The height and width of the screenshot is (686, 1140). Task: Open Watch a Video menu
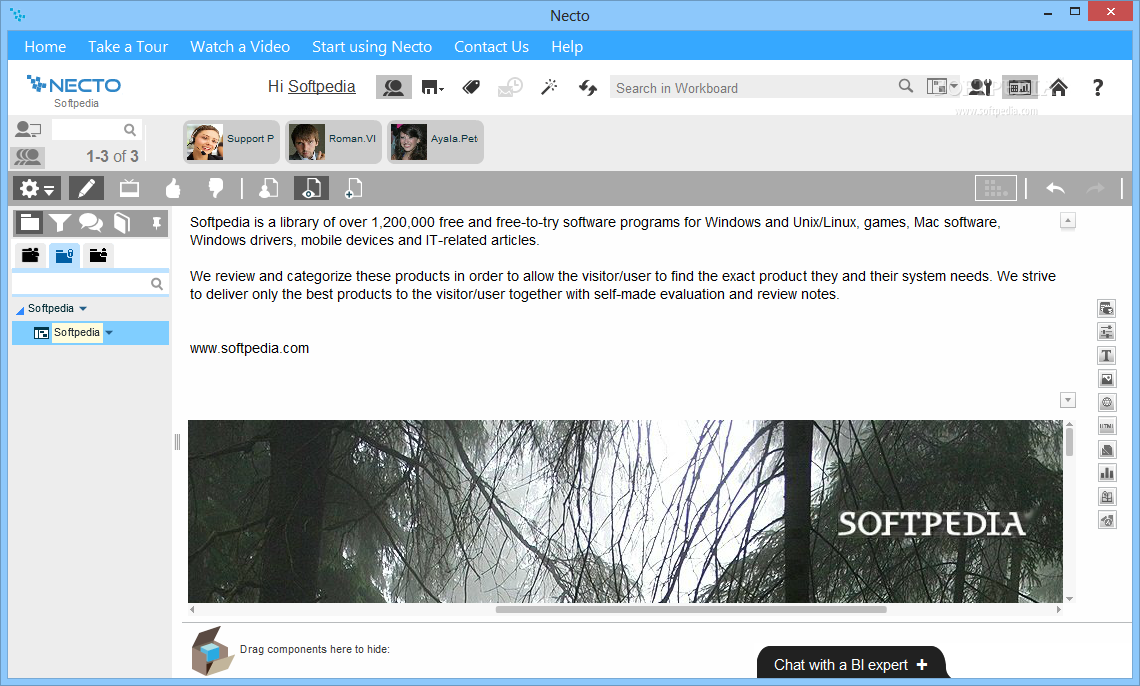point(240,47)
